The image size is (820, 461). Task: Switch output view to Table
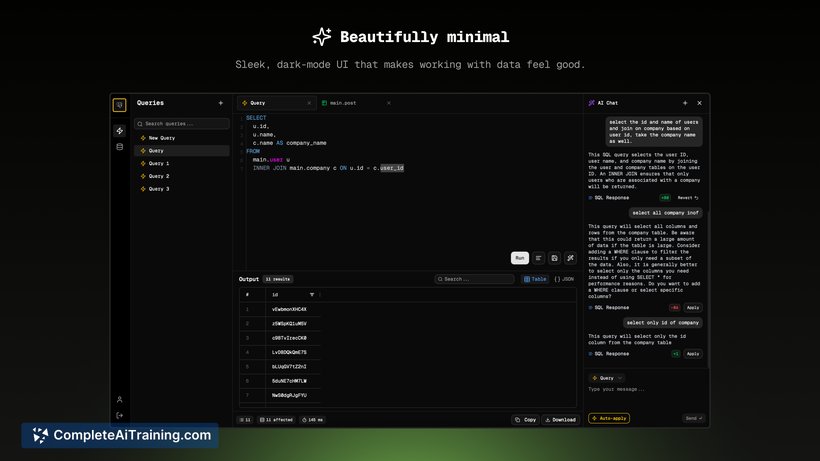click(x=536, y=279)
